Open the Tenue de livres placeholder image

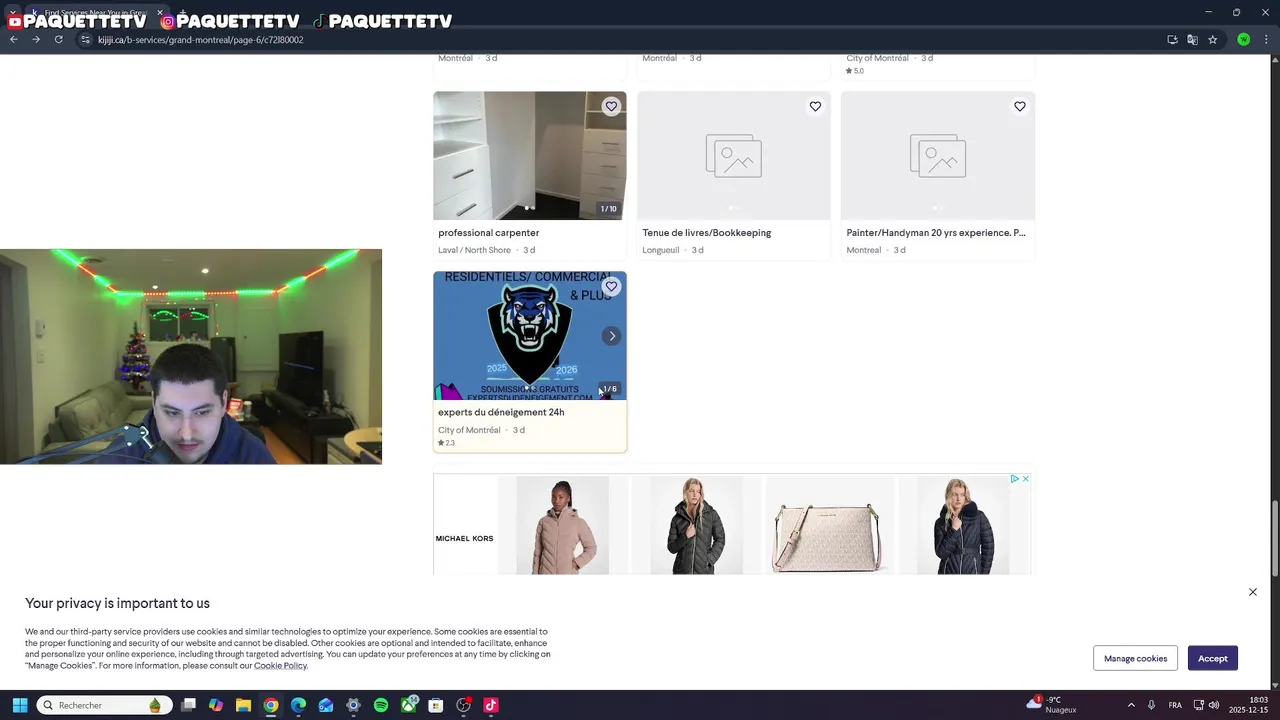pos(733,155)
